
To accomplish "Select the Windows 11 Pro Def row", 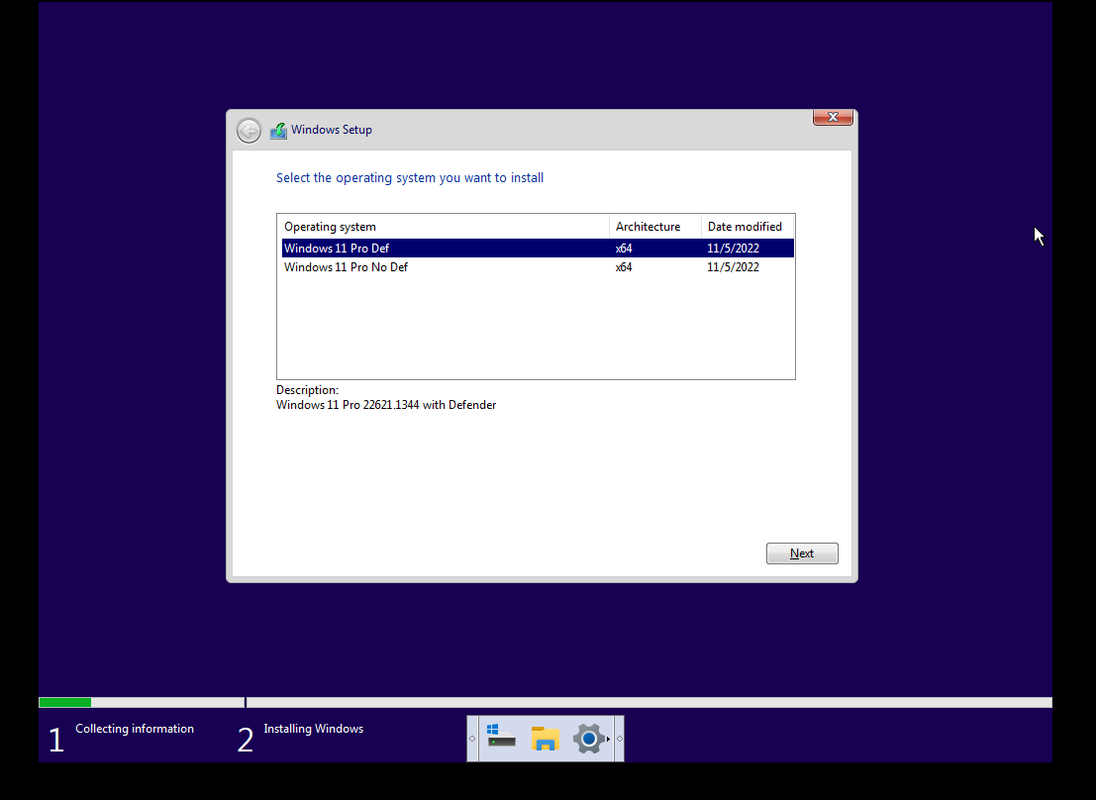I will click(538, 248).
